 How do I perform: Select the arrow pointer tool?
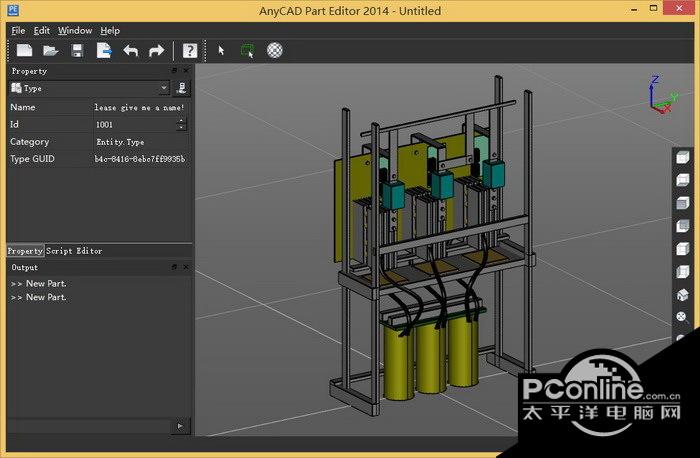221,50
